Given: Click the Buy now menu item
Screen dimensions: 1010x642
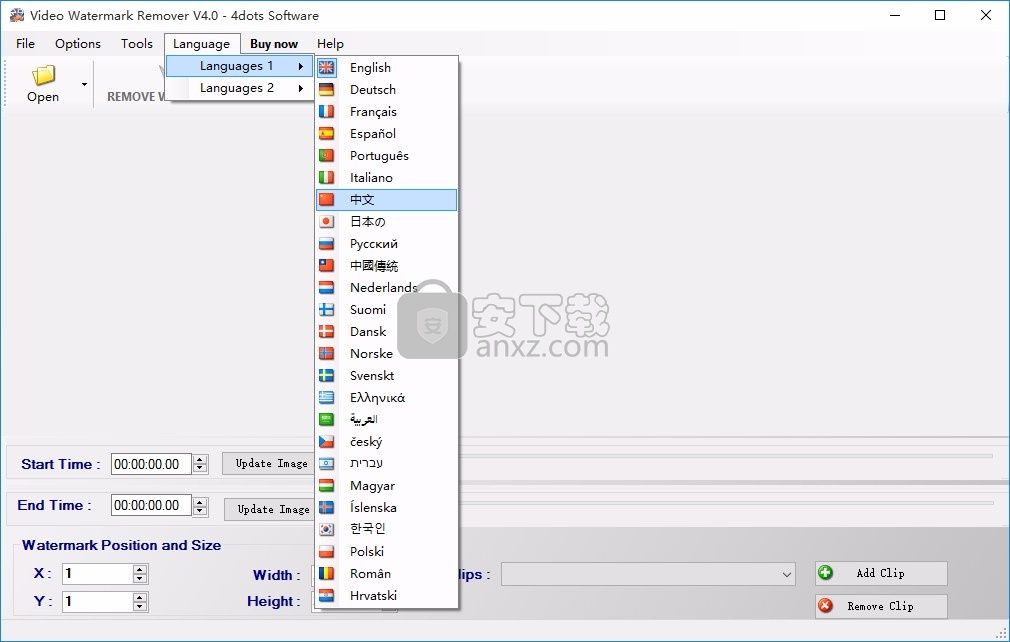Looking at the screenshot, I should pyautogui.click(x=274, y=44).
